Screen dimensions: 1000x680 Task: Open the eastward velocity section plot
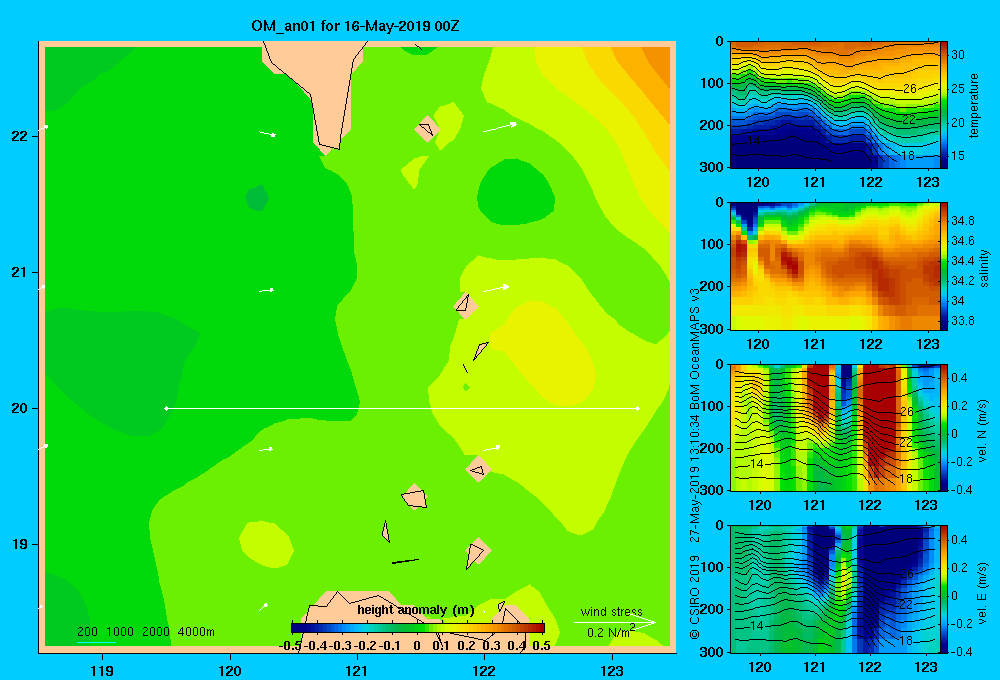pyautogui.click(x=835, y=589)
